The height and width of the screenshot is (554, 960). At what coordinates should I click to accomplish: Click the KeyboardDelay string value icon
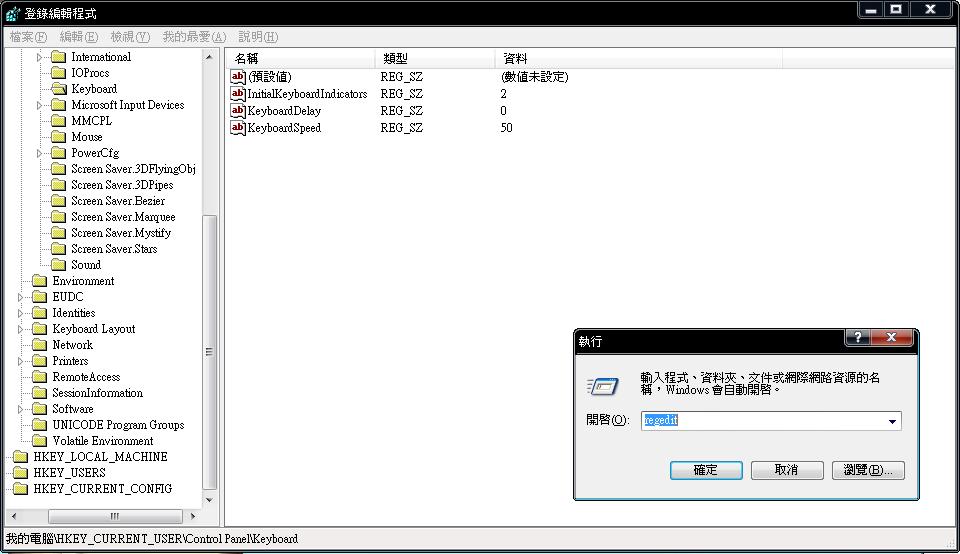[x=238, y=111]
